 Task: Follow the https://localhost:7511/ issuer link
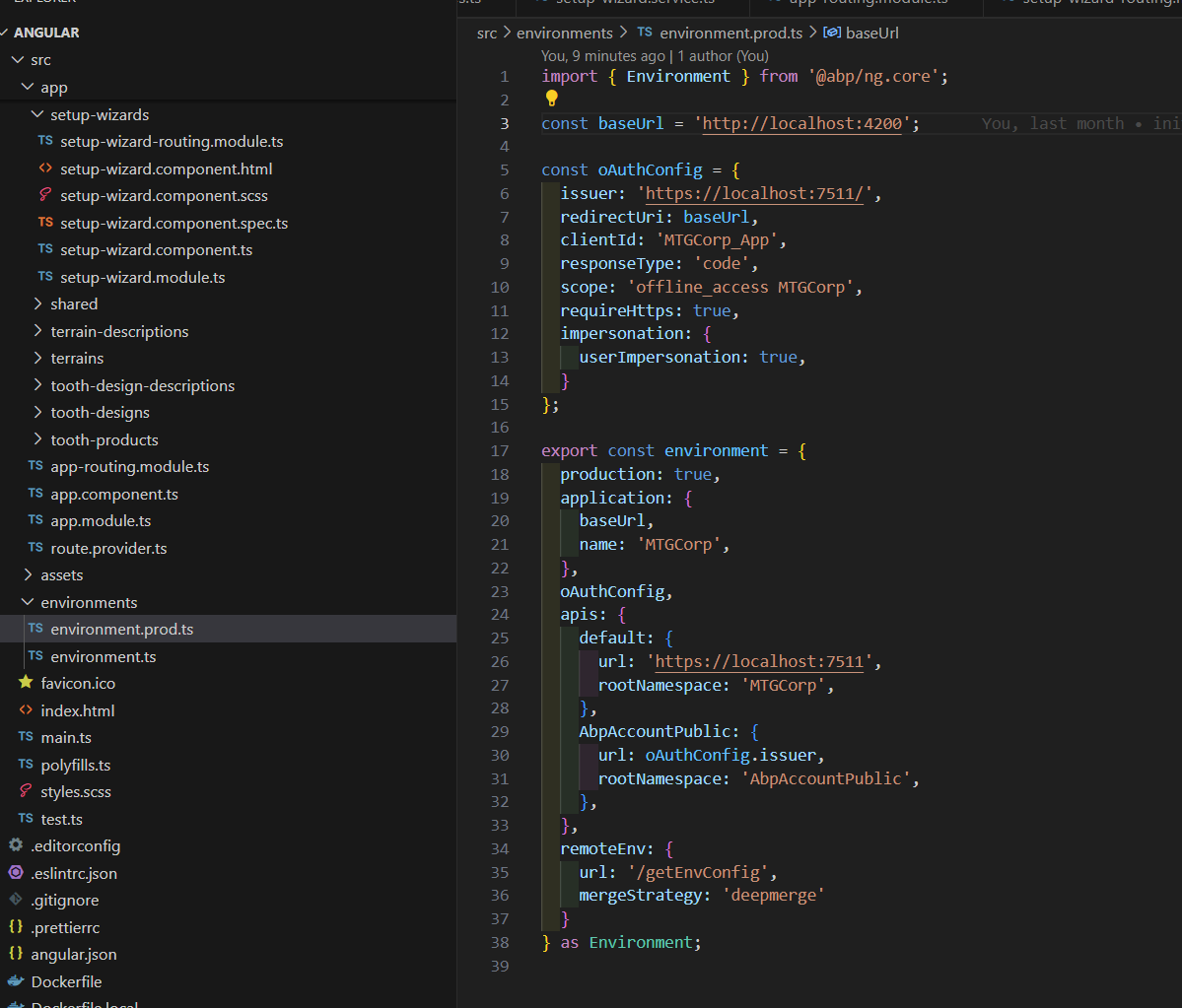[754, 194]
